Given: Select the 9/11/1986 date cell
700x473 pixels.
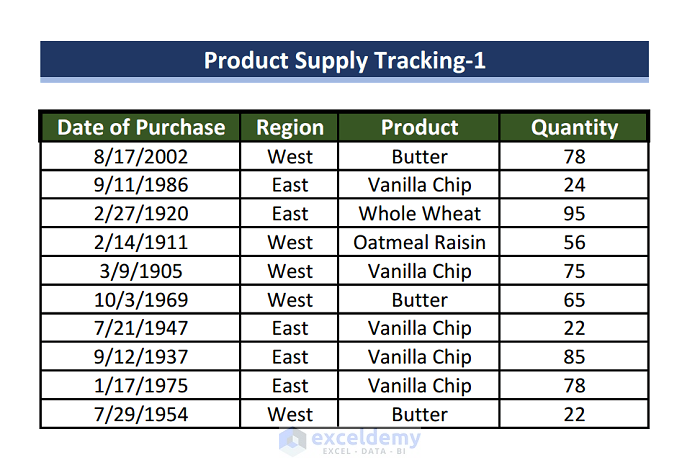Looking at the screenshot, I should 140,185.
